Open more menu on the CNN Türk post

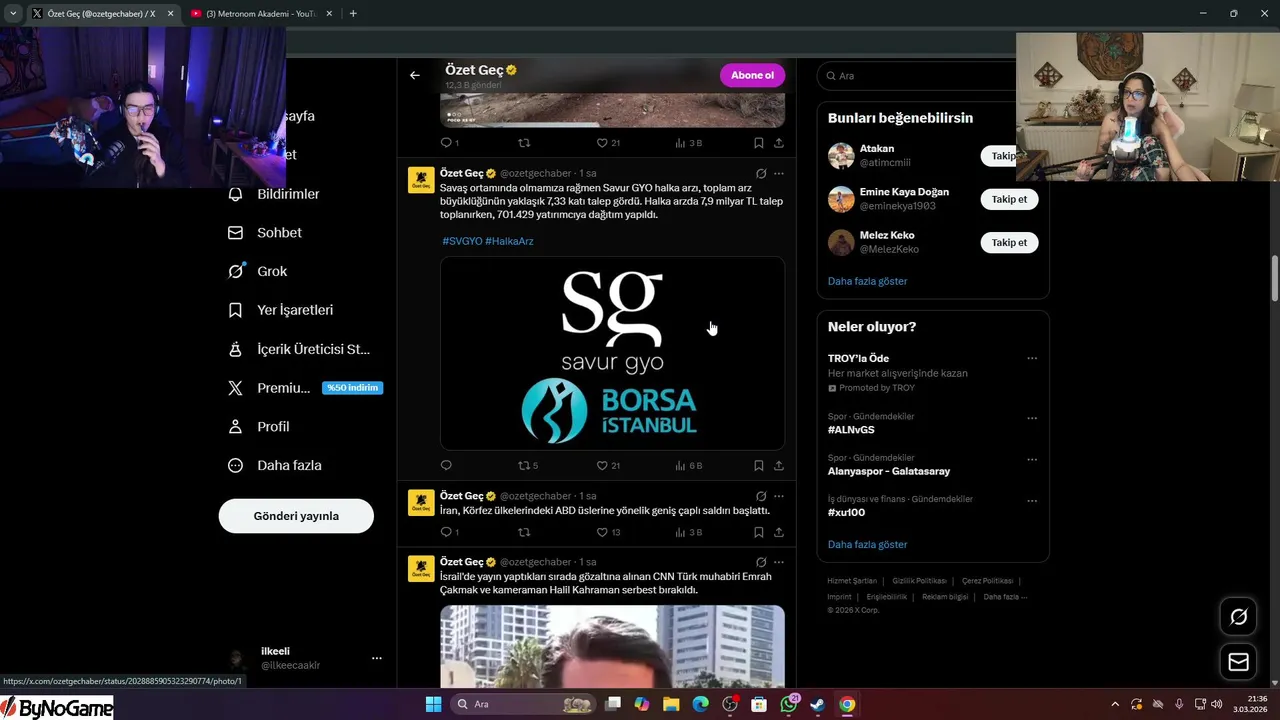779,562
